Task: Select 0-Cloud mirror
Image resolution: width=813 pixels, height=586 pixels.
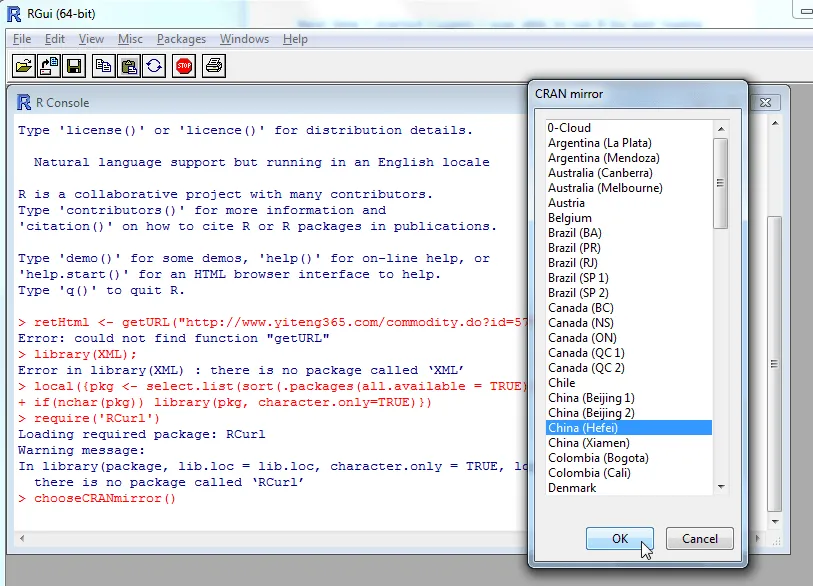Action: 629,128
